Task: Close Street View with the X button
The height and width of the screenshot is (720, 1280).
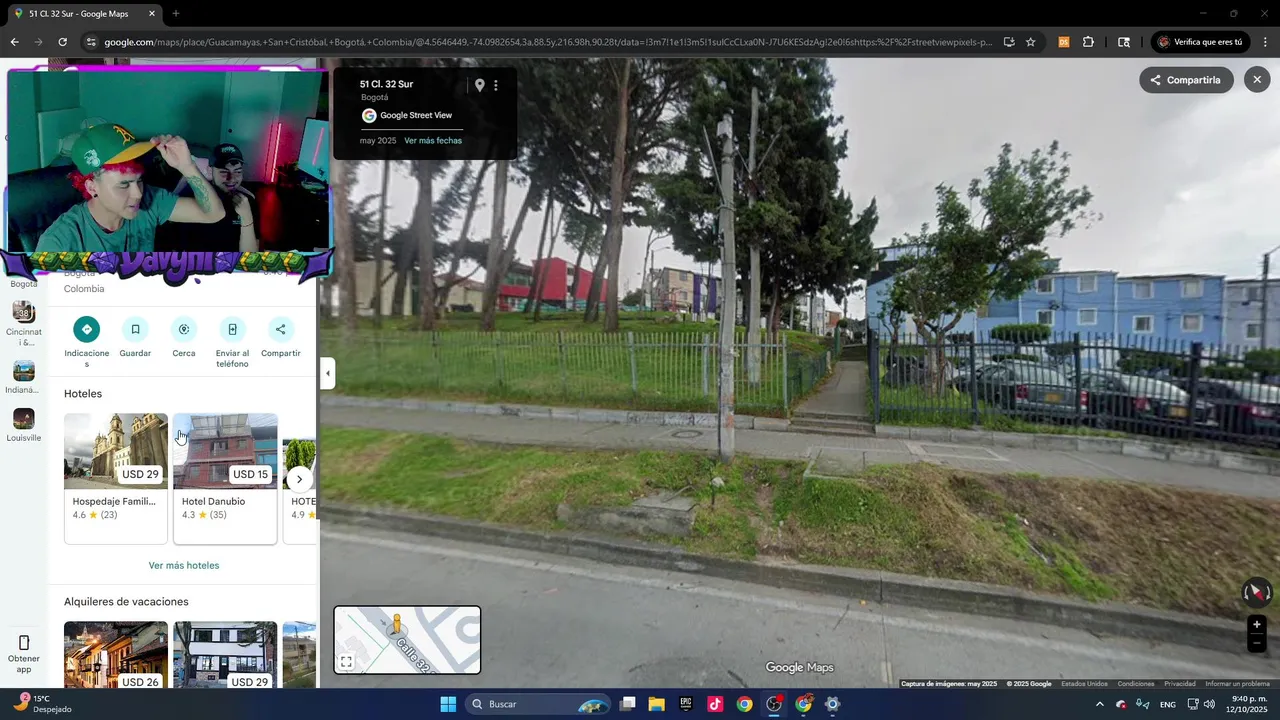Action: pos(1257,80)
